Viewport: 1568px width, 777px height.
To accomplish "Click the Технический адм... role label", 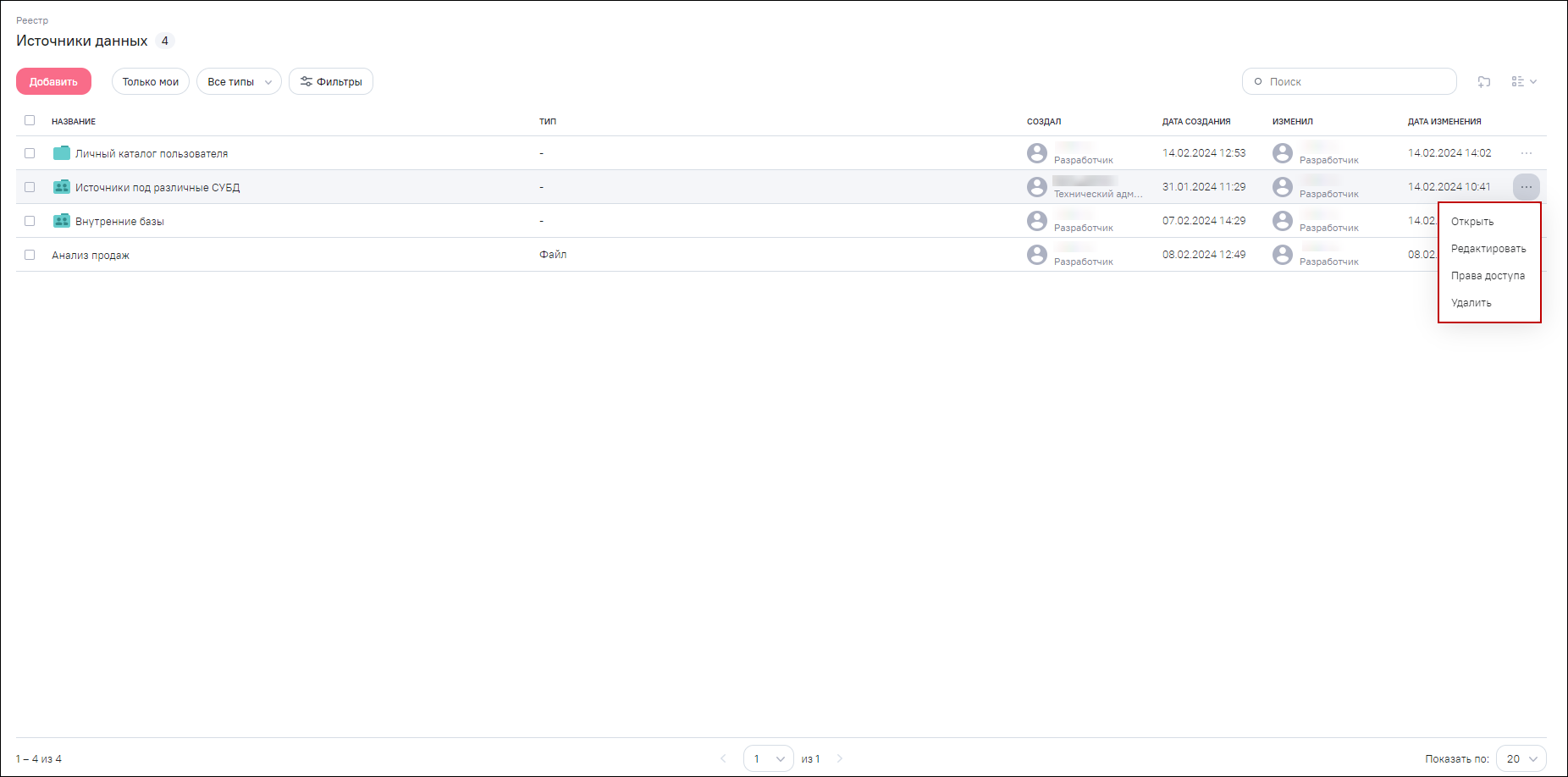I will [1098, 194].
